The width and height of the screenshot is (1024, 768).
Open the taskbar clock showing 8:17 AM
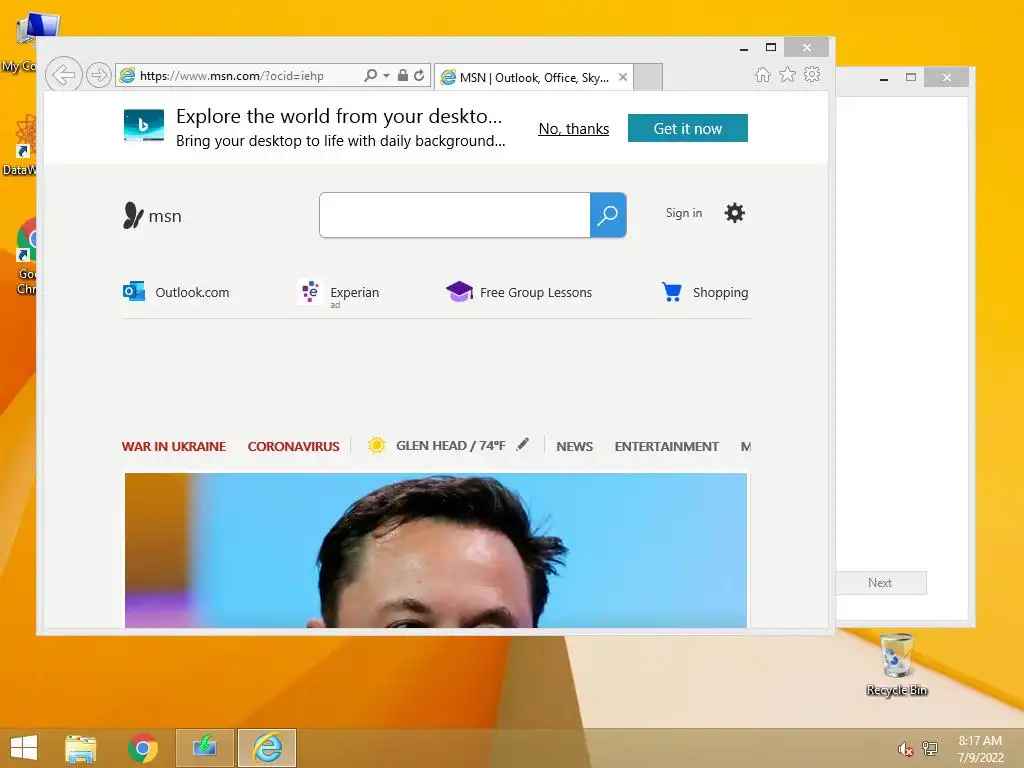click(980, 749)
